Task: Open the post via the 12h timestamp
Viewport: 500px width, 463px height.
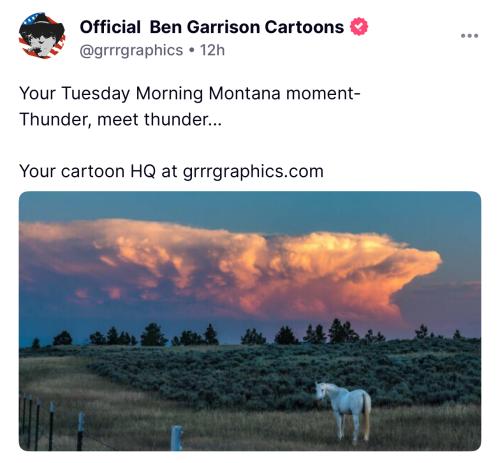Action: coord(212,50)
